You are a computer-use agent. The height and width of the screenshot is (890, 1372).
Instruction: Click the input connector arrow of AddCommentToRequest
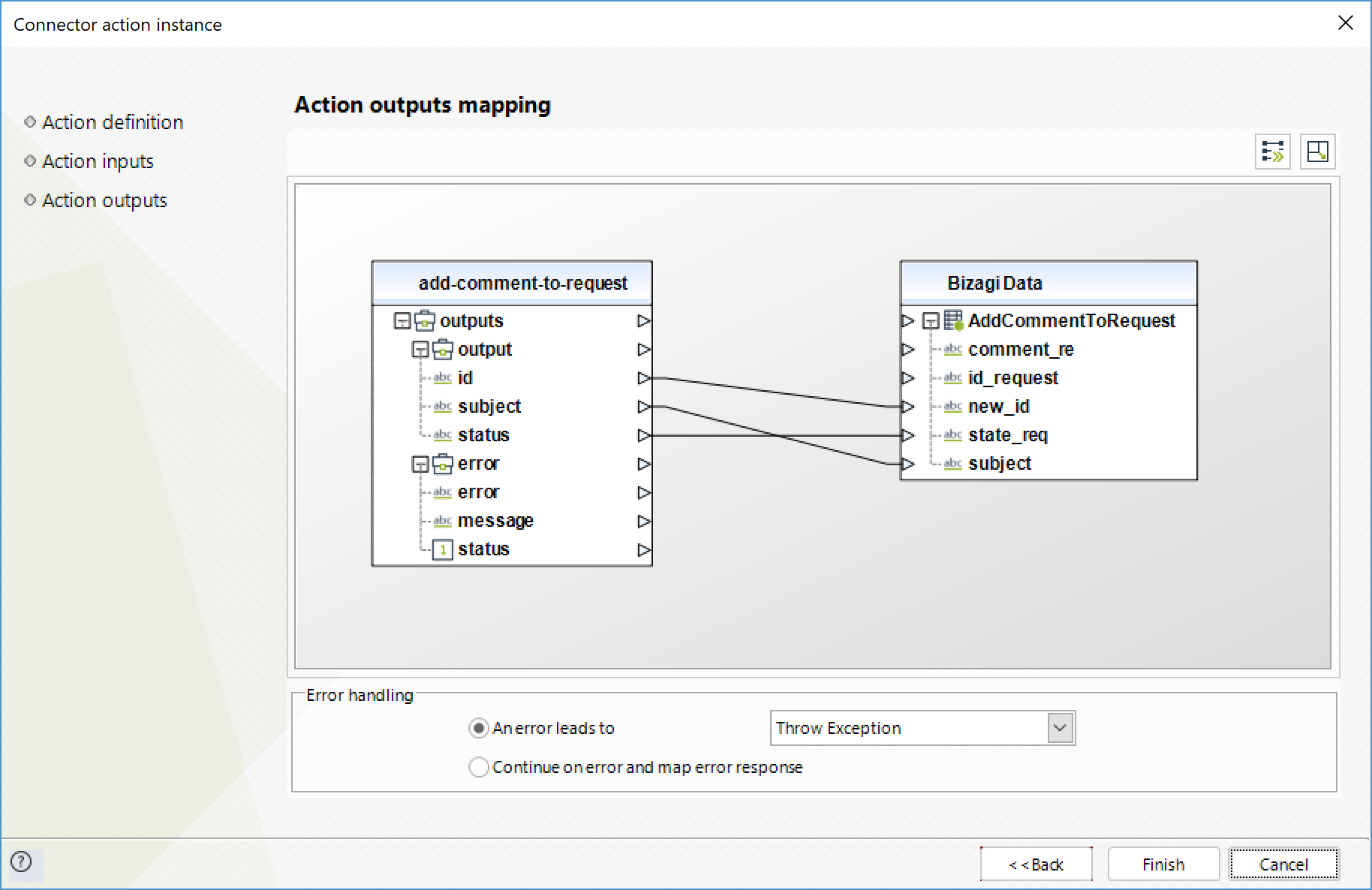(x=908, y=320)
